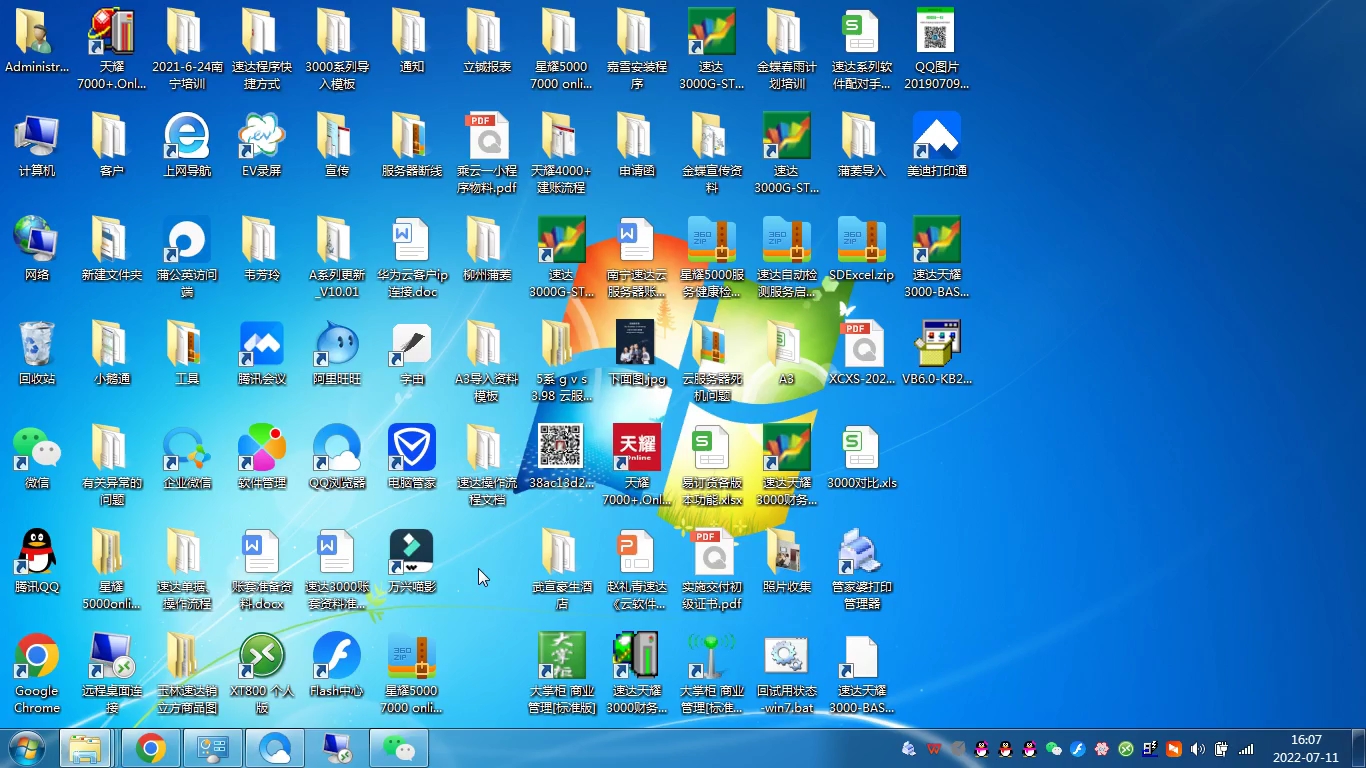This screenshot has width=1366, height=768.
Task: Open the 柳州蒲姜 folder
Action: pyautogui.click(x=487, y=250)
